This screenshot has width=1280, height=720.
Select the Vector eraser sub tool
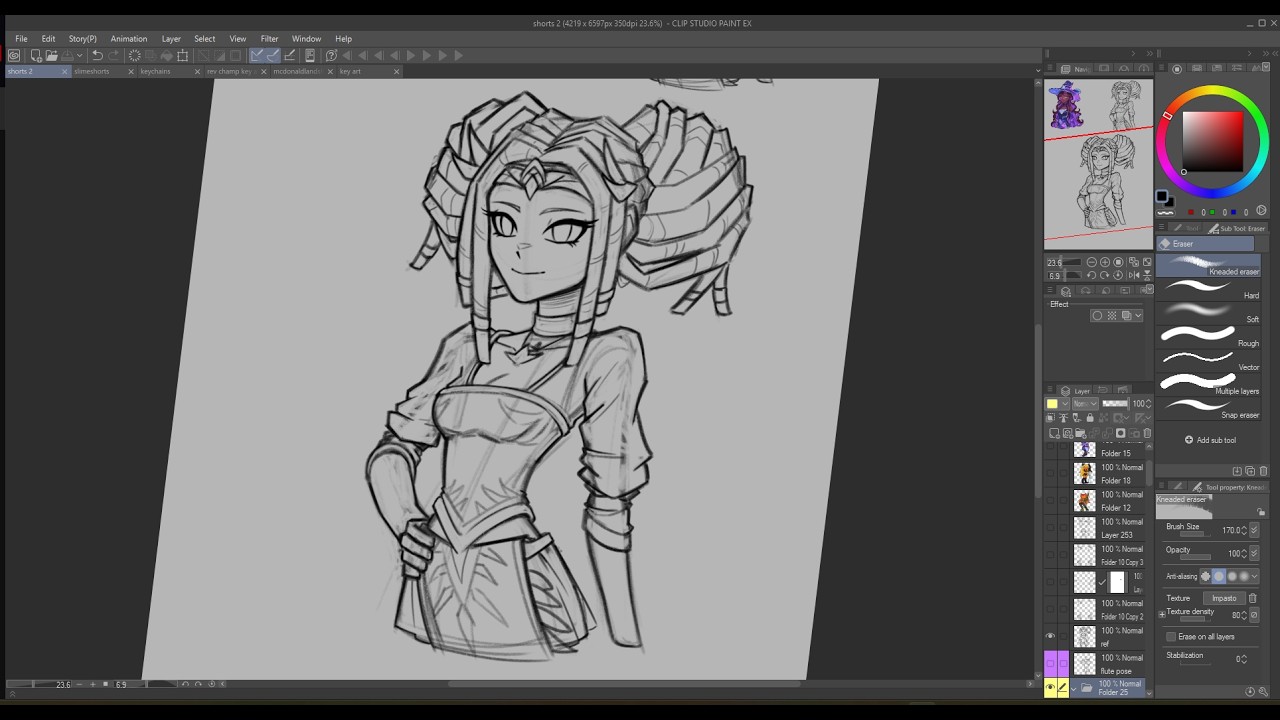coord(1210,361)
